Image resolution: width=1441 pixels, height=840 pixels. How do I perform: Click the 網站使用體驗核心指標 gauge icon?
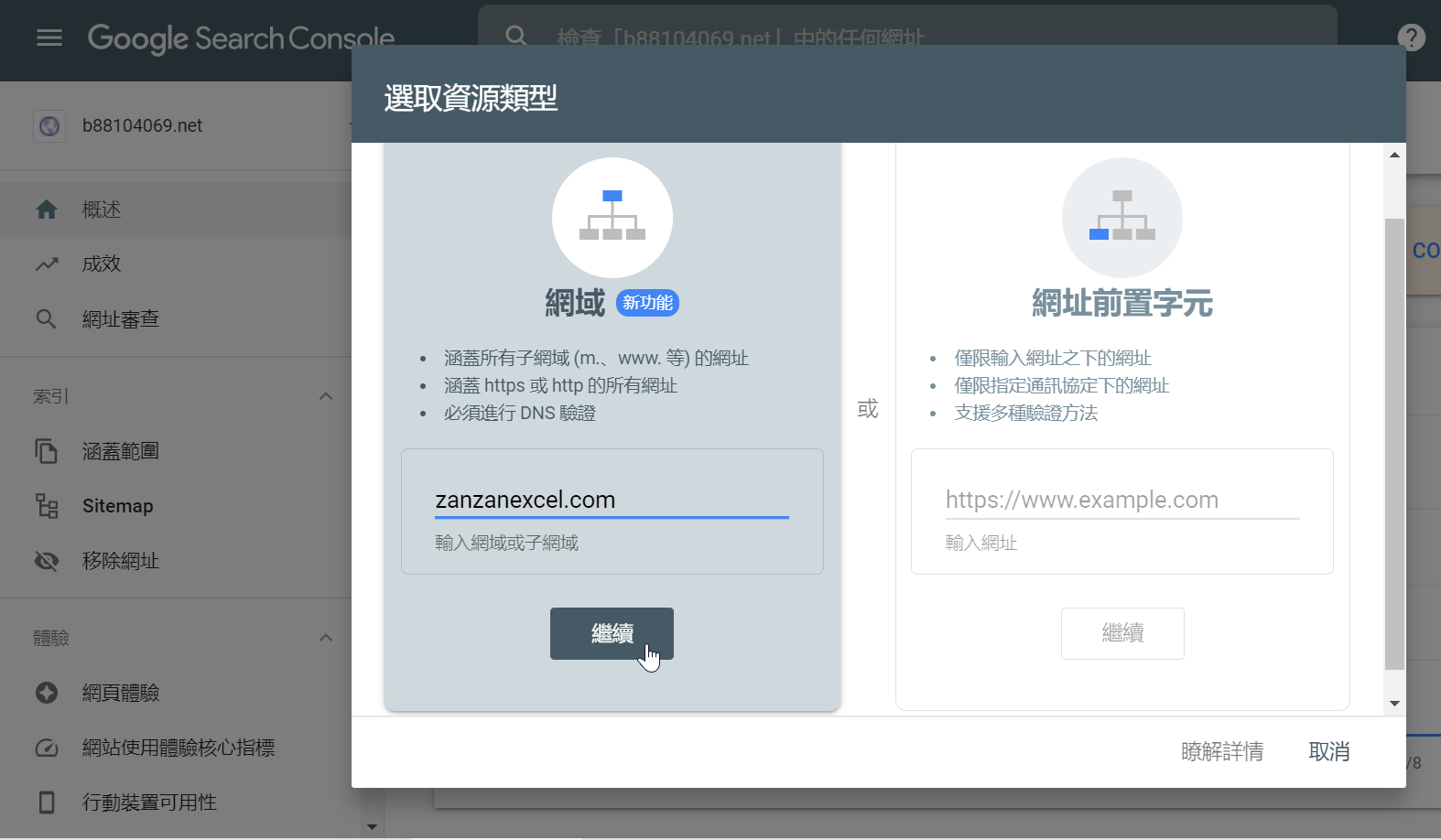coord(47,748)
